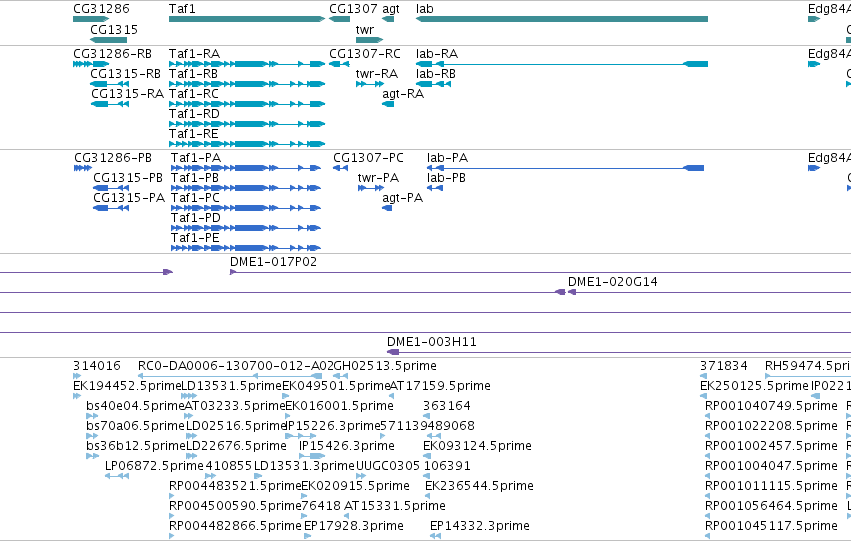Screen dimensions: 851x541
Task: Select the EK236544.5prime EST label
Action: point(479,487)
